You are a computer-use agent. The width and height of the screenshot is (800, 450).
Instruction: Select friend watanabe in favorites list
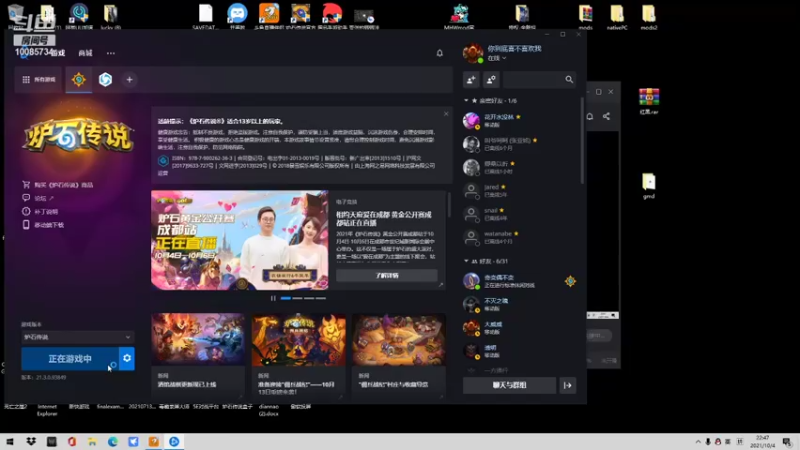point(520,237)
